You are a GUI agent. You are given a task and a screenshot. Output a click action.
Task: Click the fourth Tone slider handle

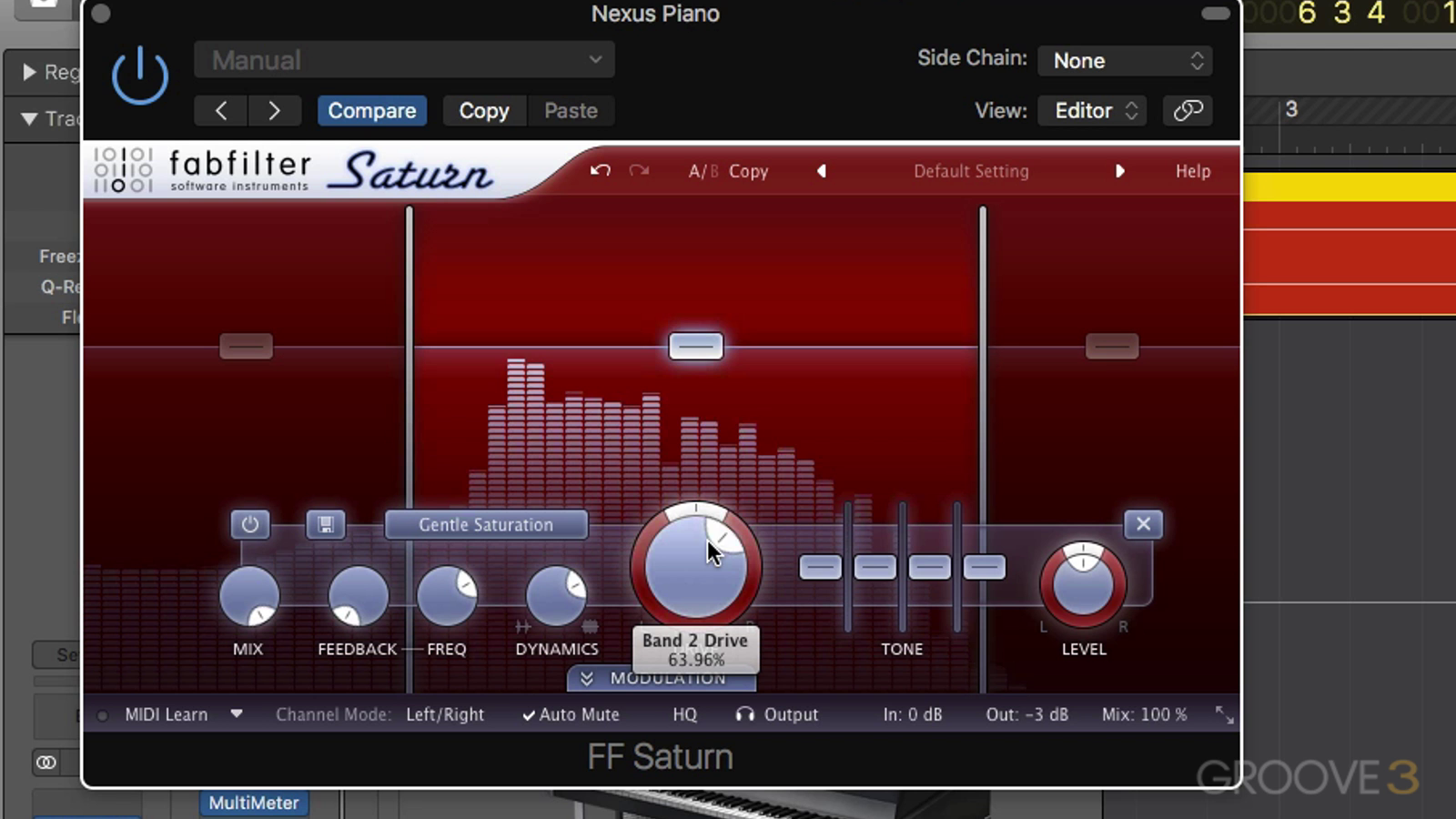(984, 567)
